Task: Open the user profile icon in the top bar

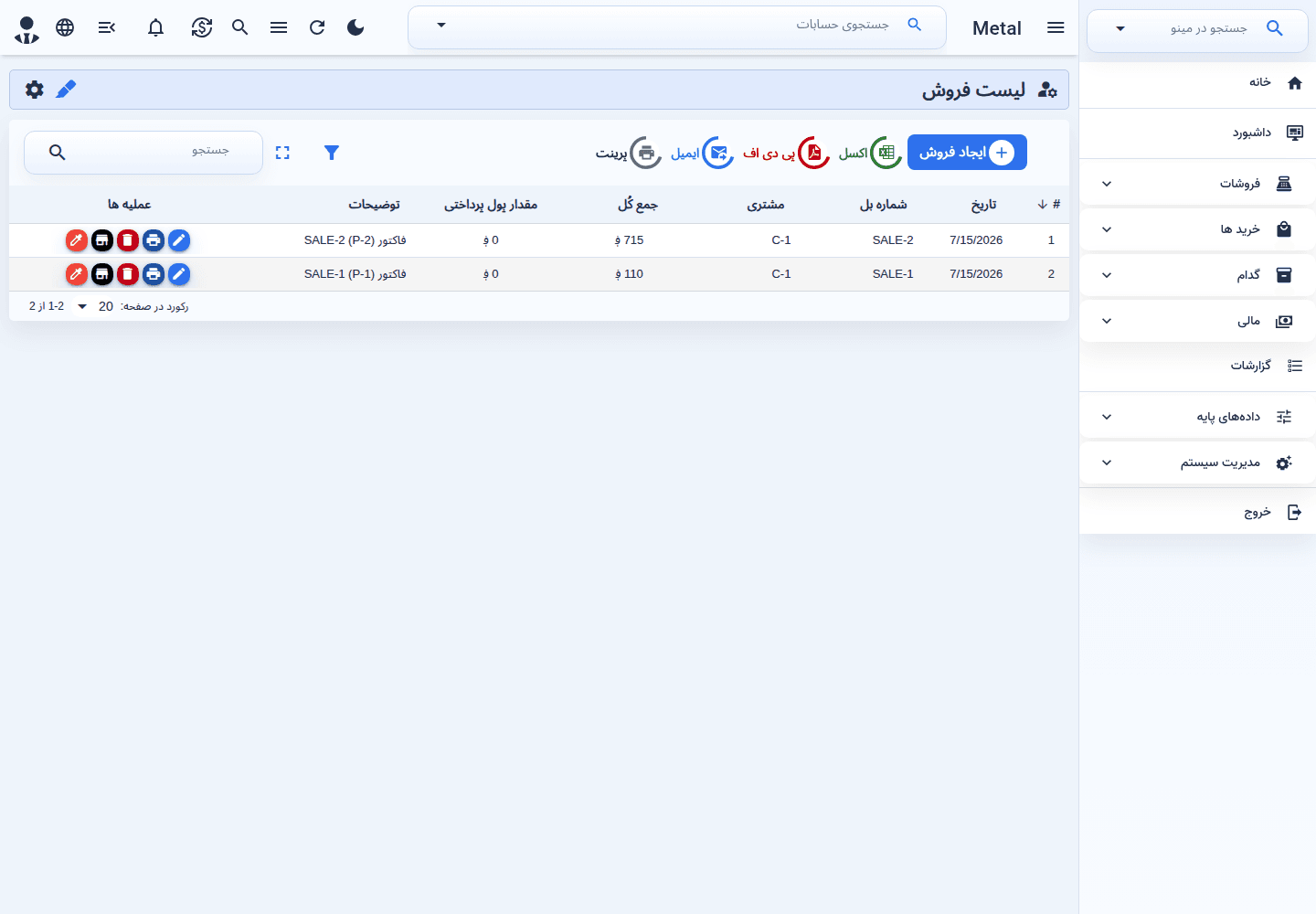Action: [x=27, y=28]
